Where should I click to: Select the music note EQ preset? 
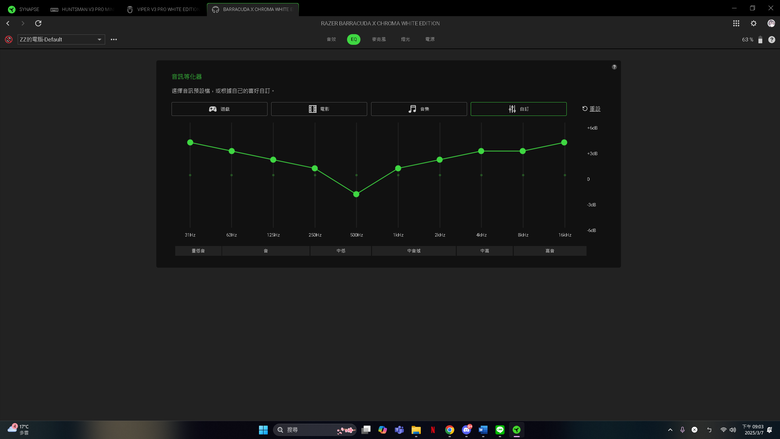click(x=419, y=109)
